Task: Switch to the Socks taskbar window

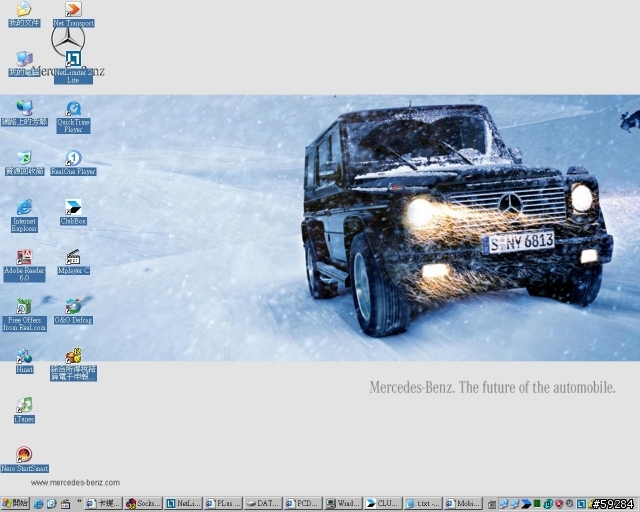Action: [x=143, y=503]
